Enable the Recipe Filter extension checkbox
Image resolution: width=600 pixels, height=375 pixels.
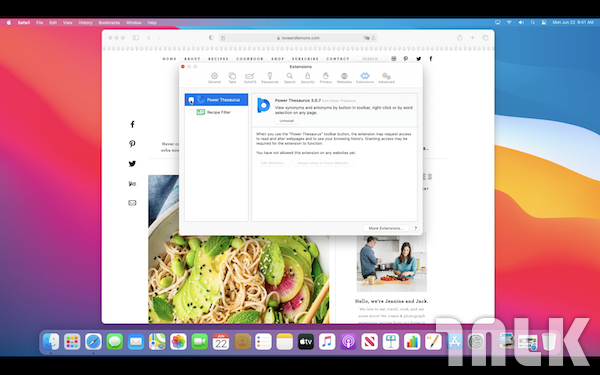tap(191, 112)
